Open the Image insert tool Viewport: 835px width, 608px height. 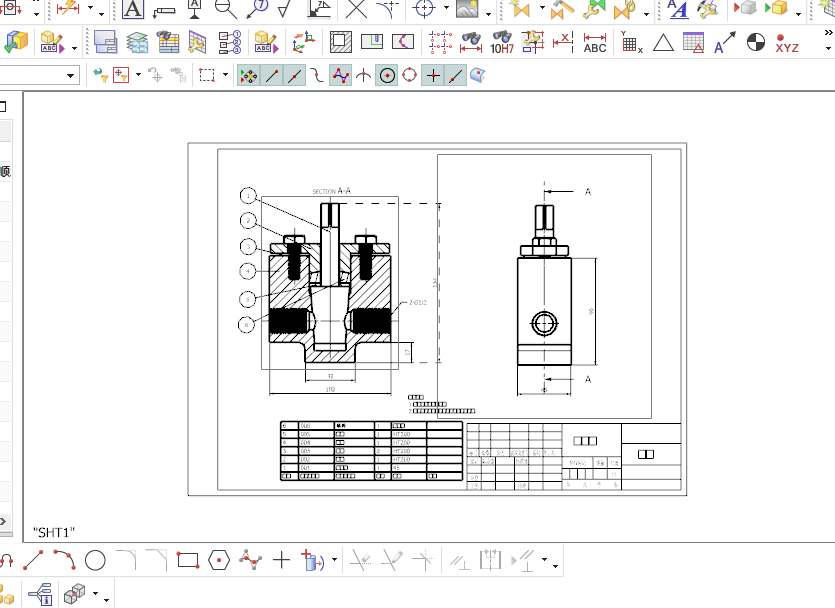point(467,9)
